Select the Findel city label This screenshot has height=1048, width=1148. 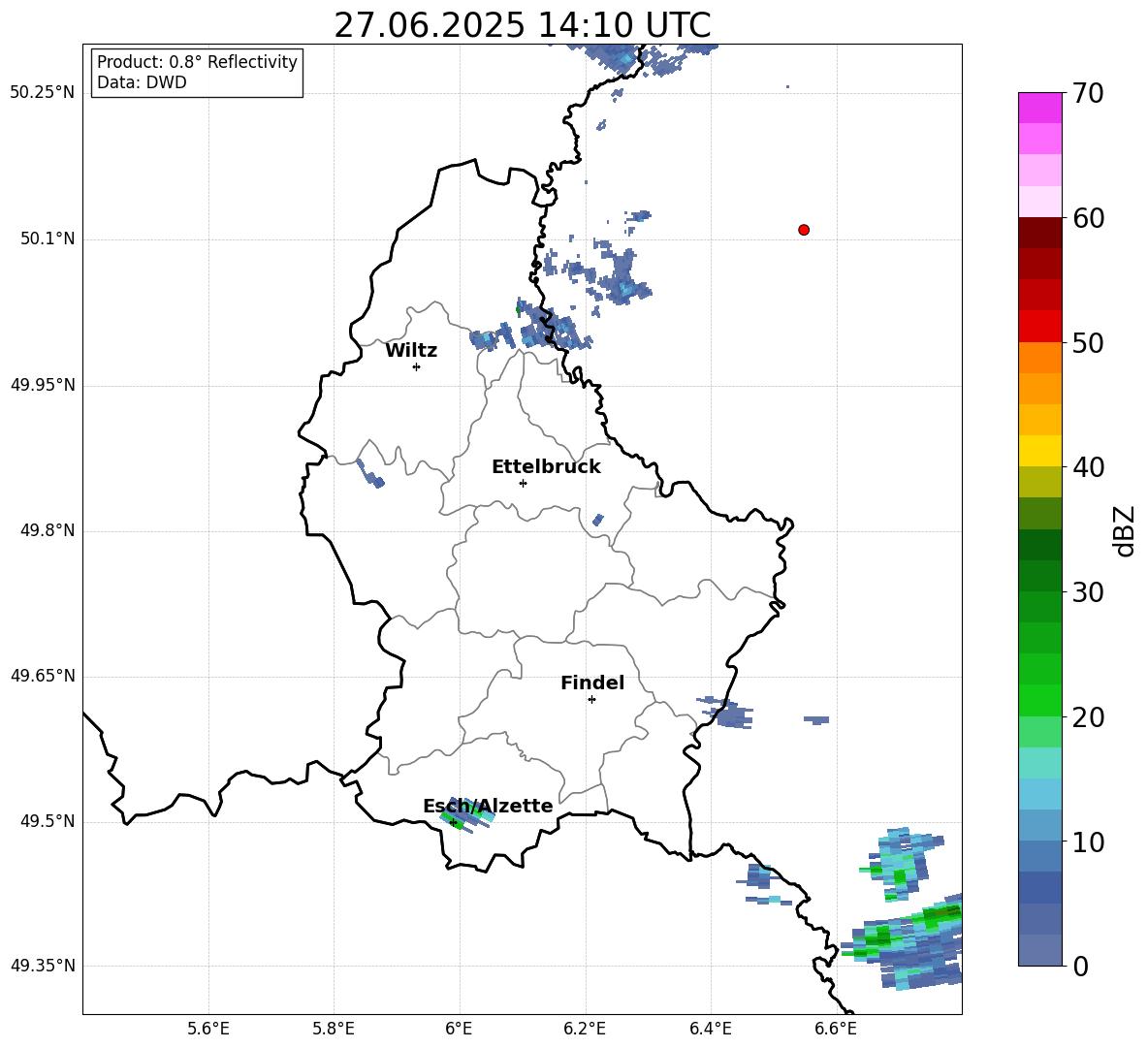[592, 683]
